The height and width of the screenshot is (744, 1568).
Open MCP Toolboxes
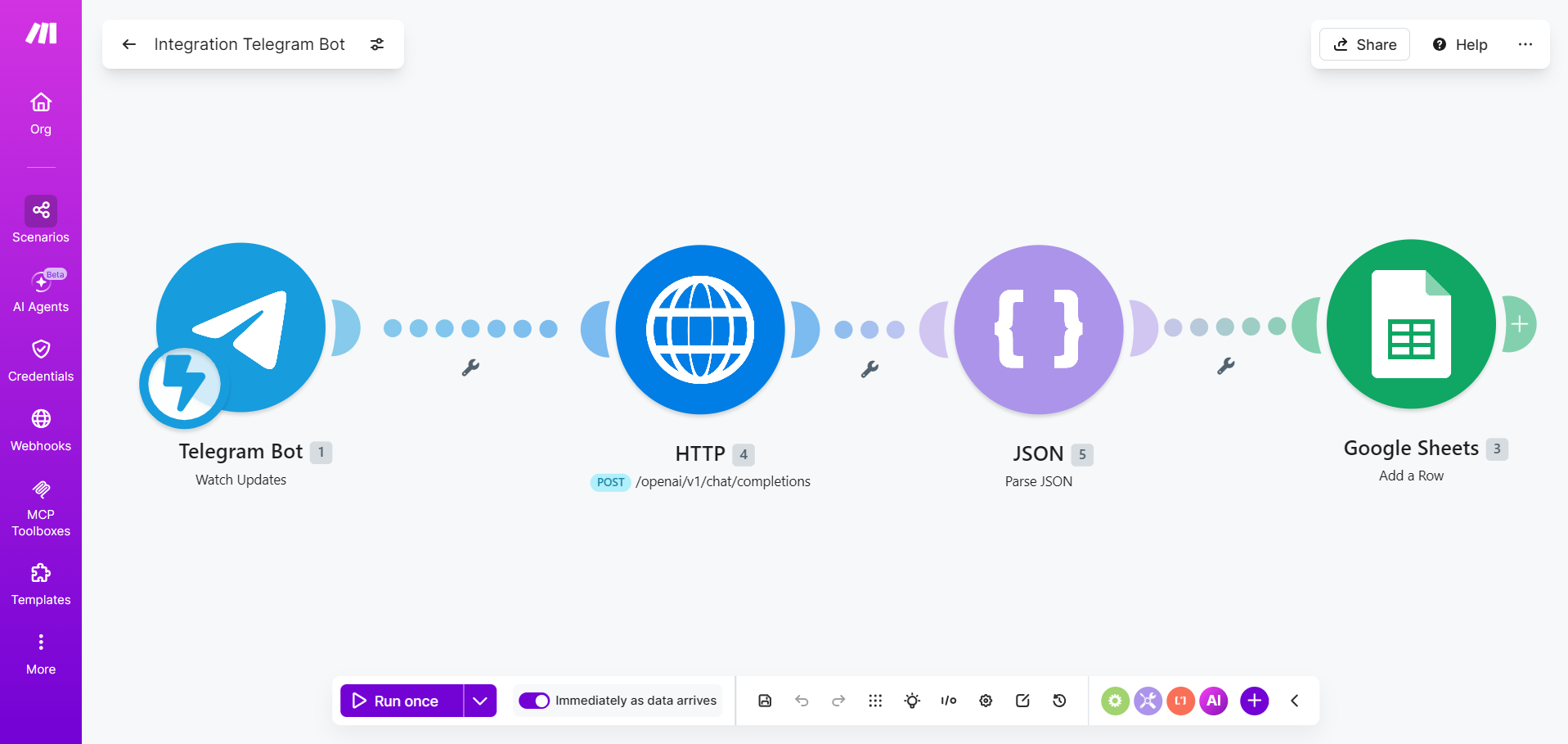coord(41,508)
